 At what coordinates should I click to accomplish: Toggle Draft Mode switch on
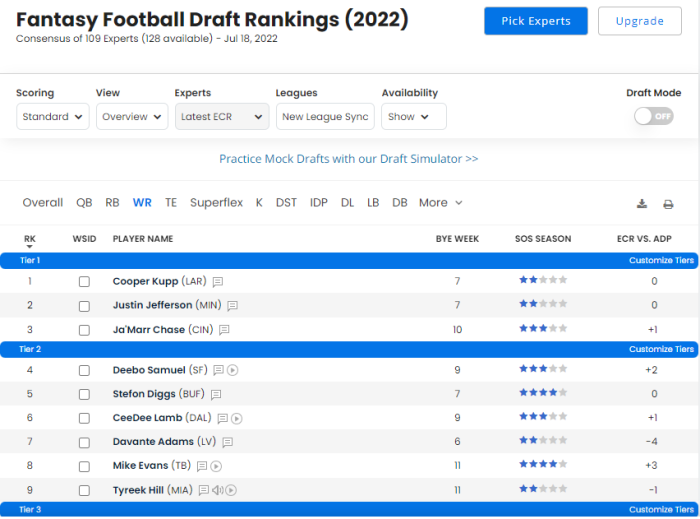point(653,116)
